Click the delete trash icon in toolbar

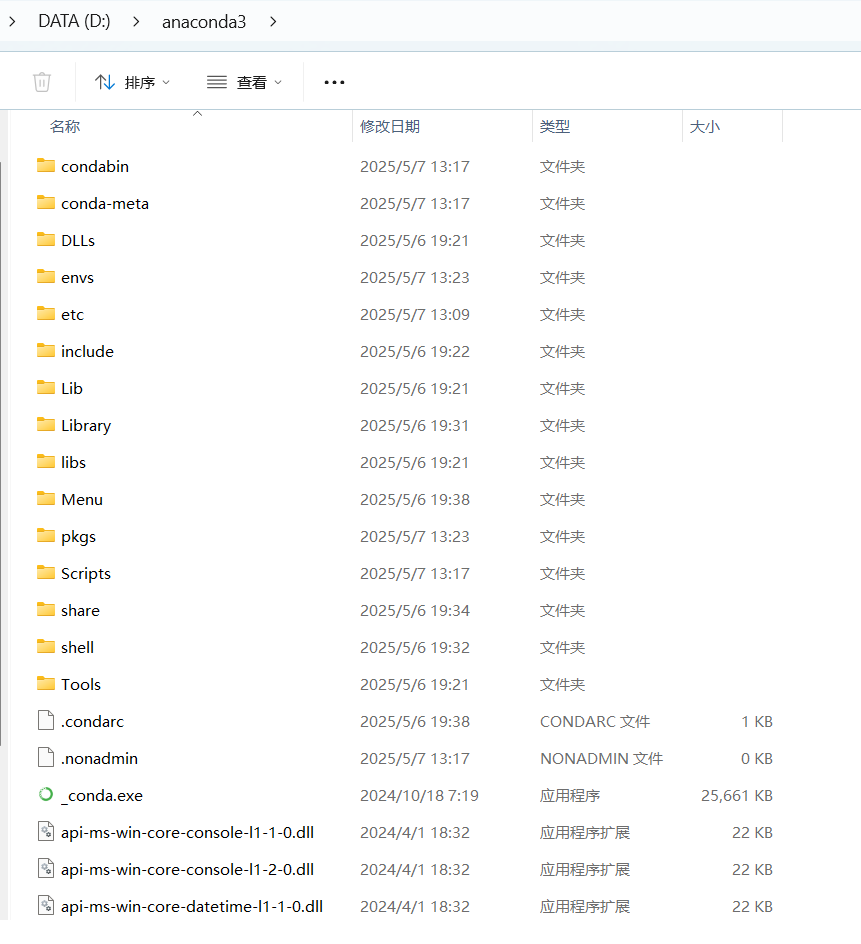(x=42, y=82)
